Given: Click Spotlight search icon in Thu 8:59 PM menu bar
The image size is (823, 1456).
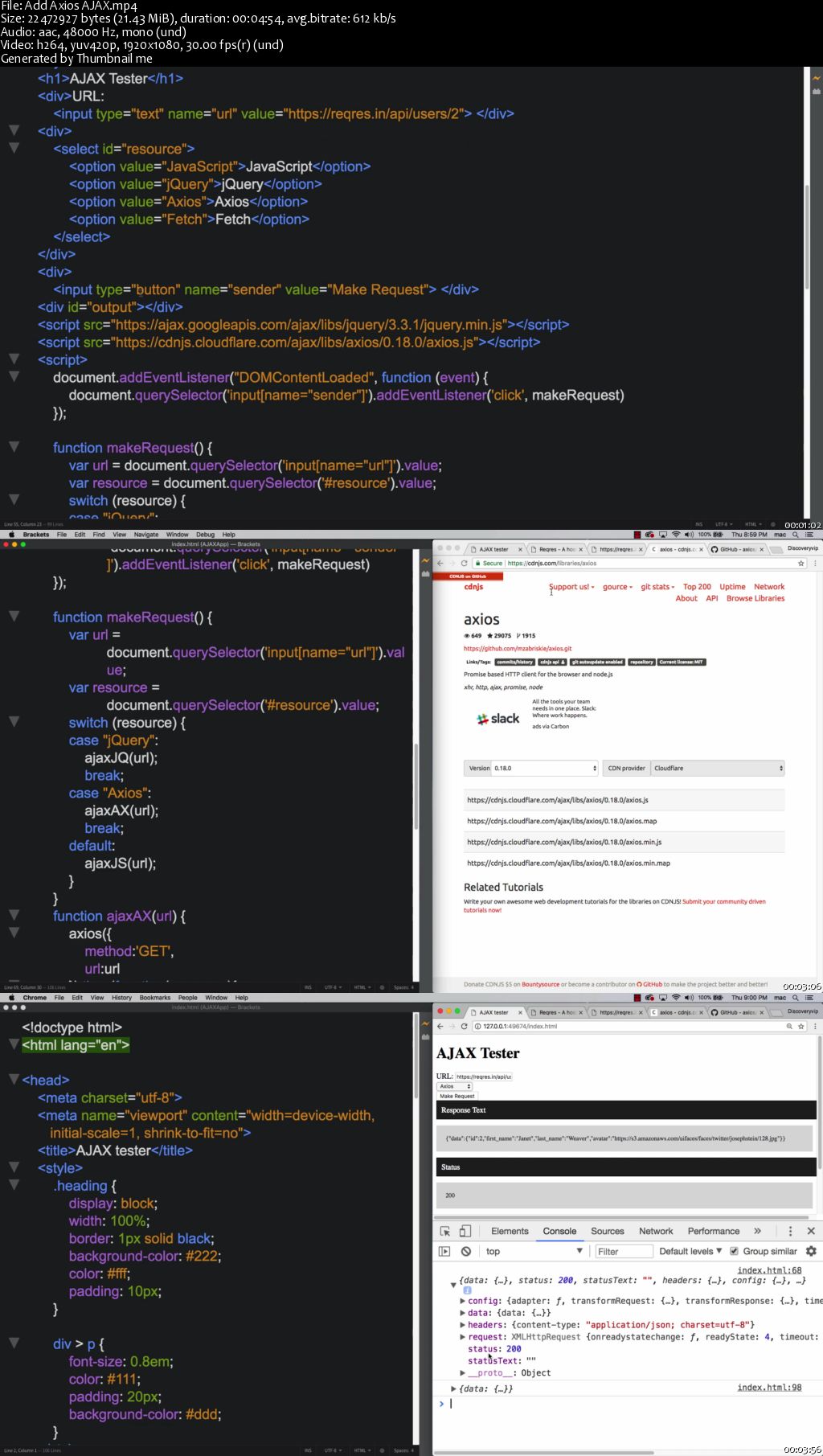Looking at the screenshot, I should pyautogui.click(x=796, y=534).
